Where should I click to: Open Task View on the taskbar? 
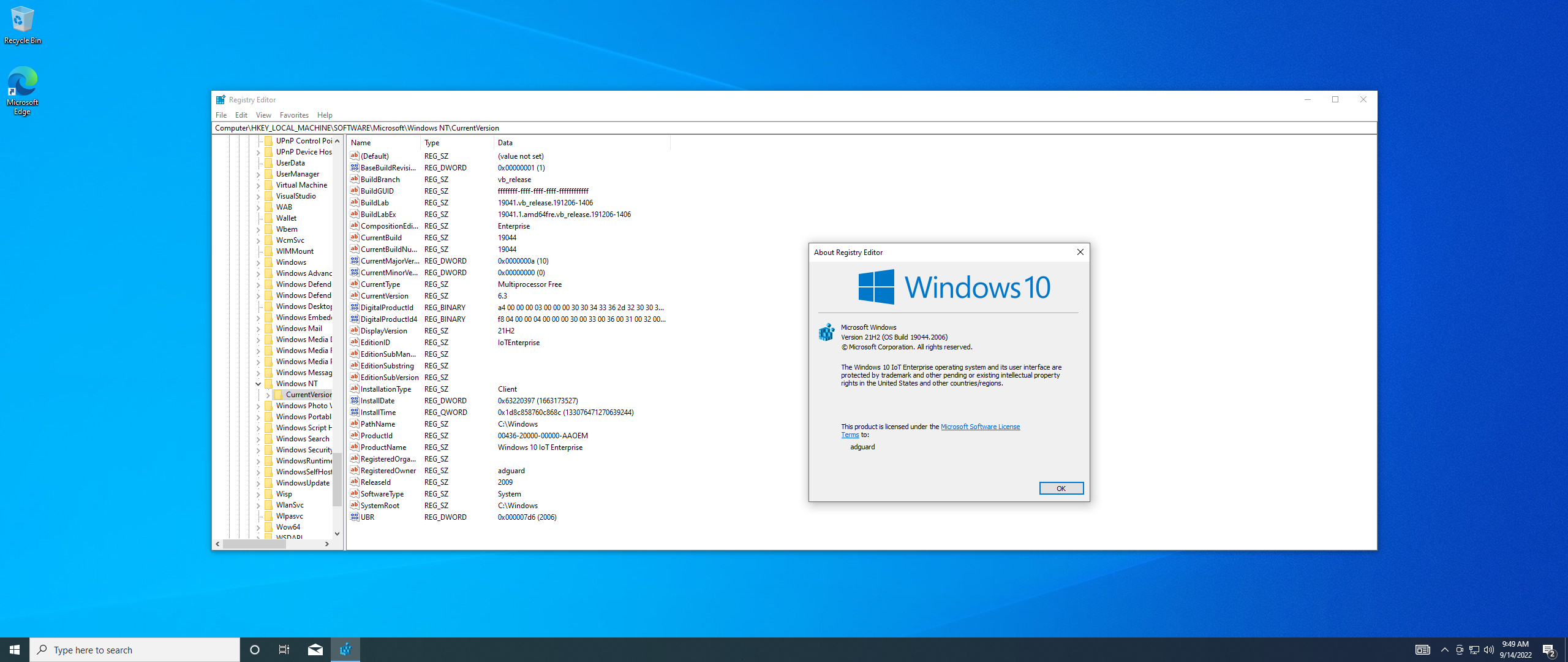point(284,650)
